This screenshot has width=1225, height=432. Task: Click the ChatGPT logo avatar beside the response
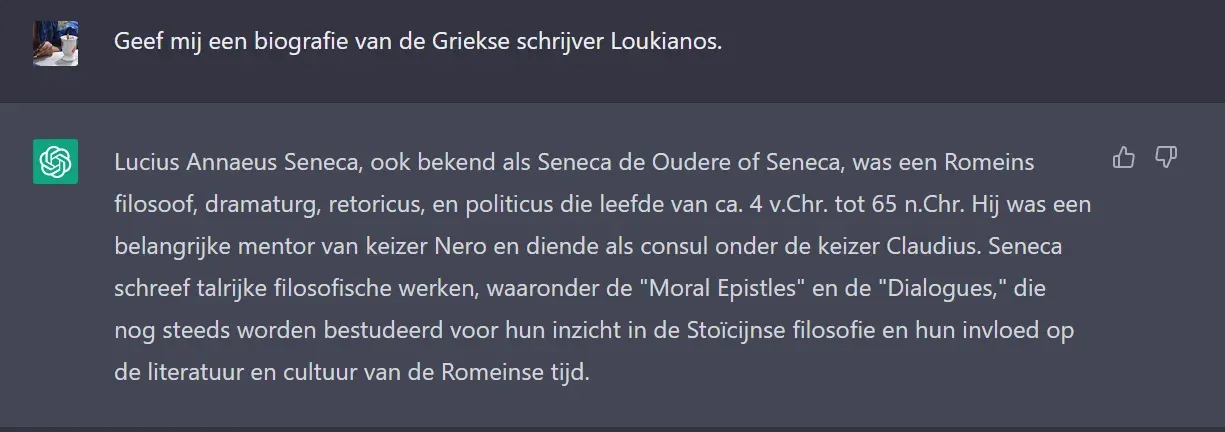pos(56,162)
